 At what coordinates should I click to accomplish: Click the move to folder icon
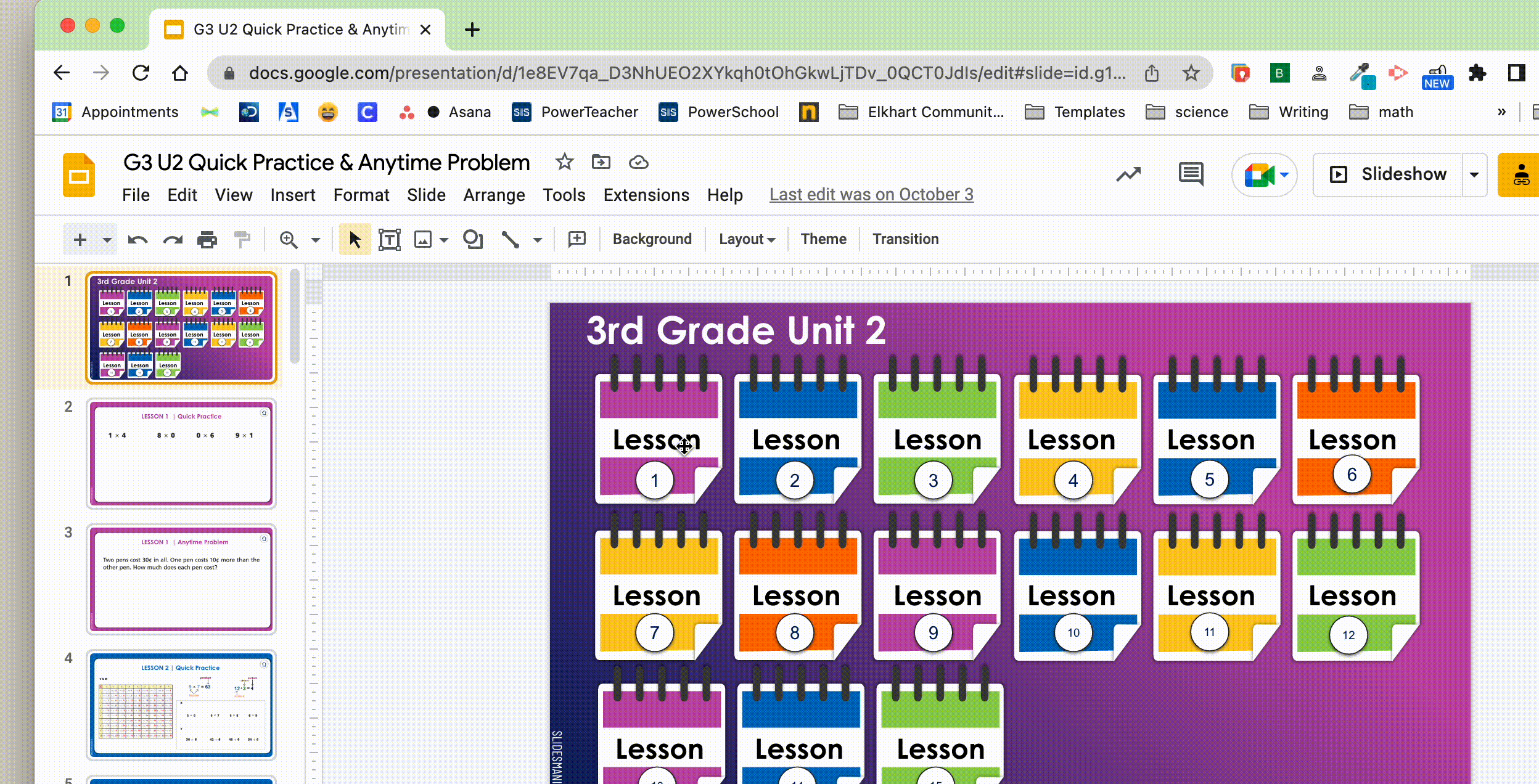pos(601,162)
